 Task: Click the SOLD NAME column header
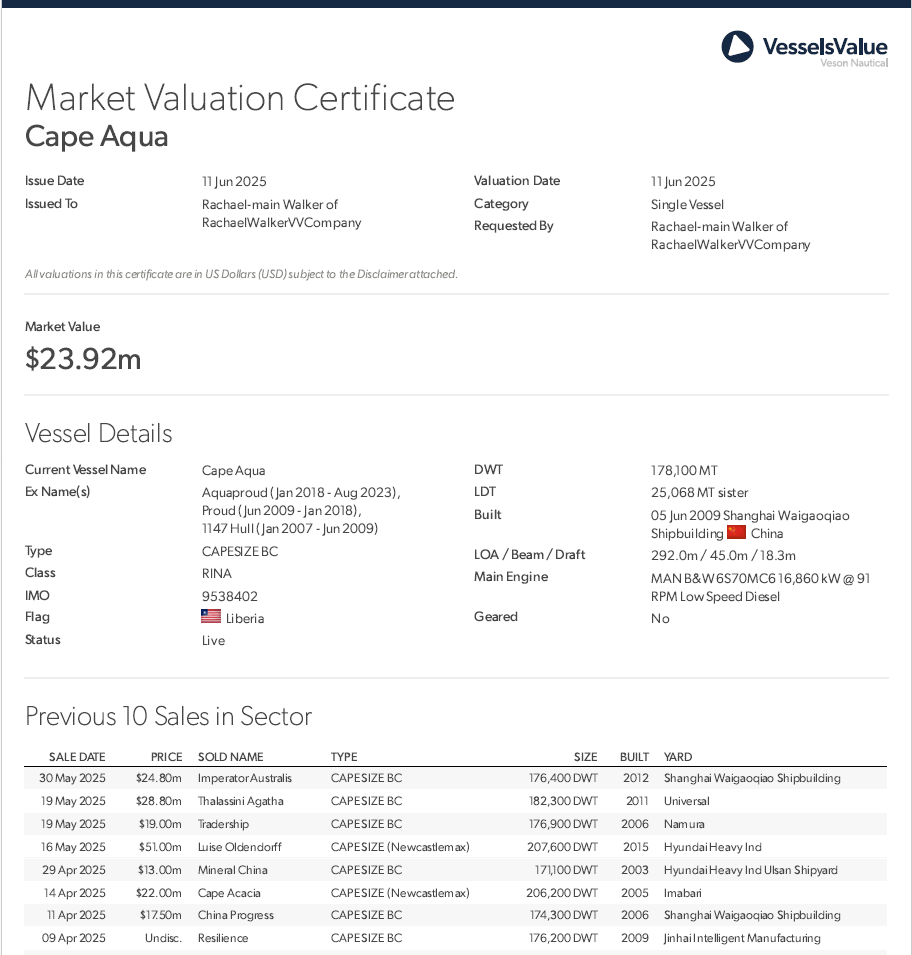coord(231,757)
